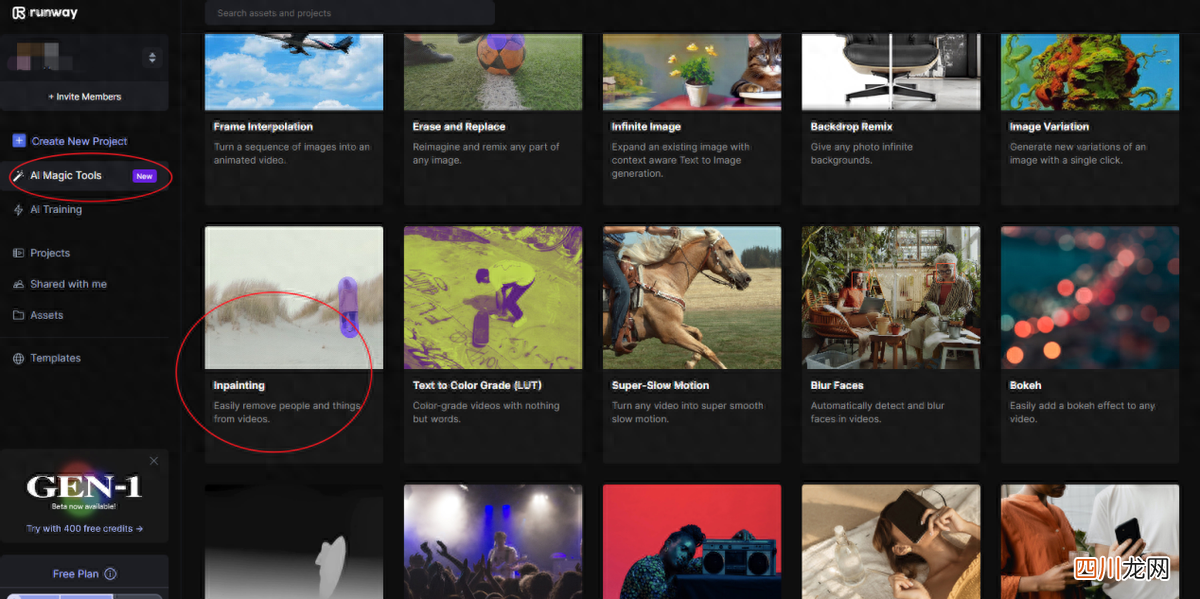
Task: Click the Templates globe icon
Action: click(18, 358)
